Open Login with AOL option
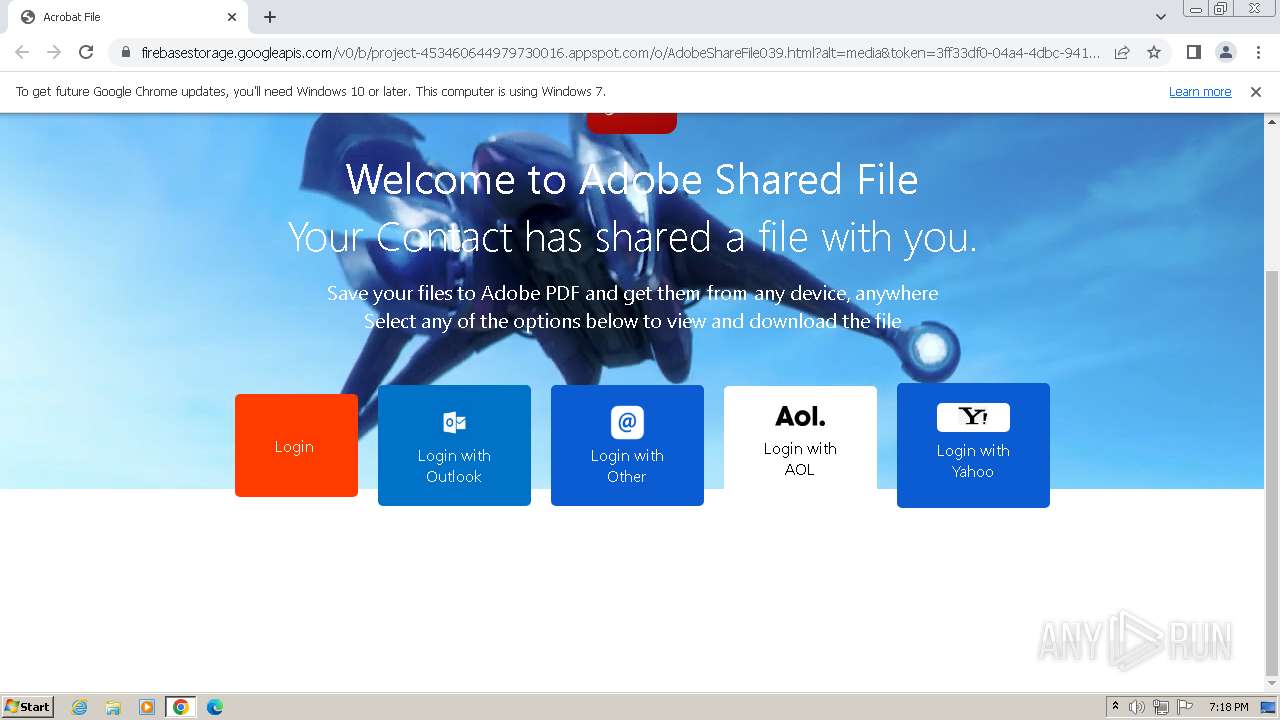1280x720 pixels. tap(800, 438)
